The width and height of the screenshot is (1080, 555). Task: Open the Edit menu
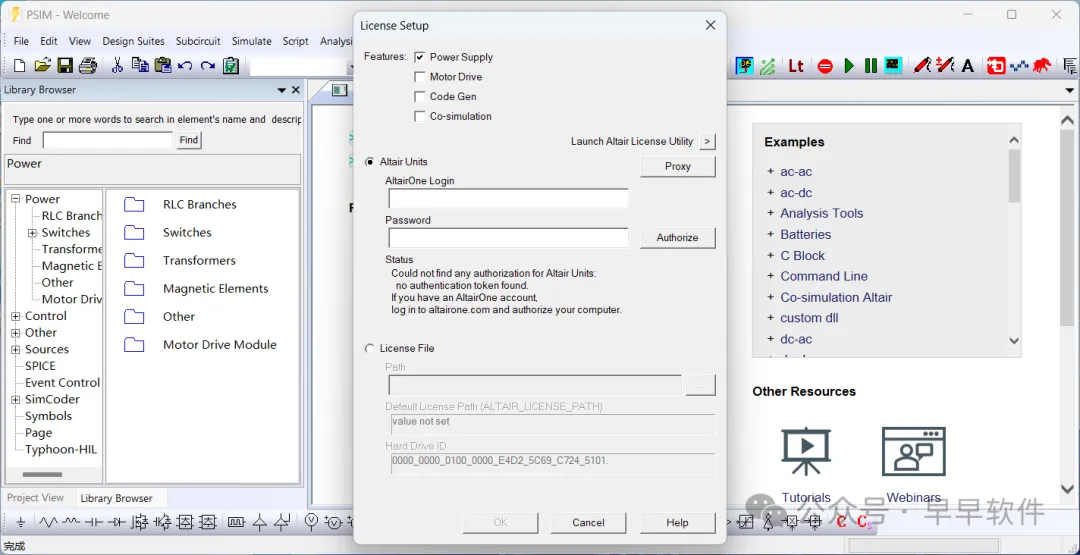(48, 41)
